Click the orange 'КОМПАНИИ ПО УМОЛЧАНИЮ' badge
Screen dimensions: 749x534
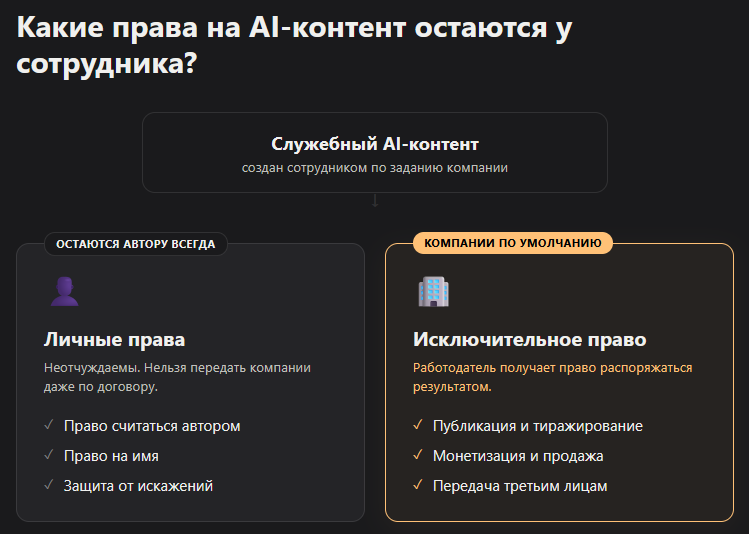(x=513, y=243)
